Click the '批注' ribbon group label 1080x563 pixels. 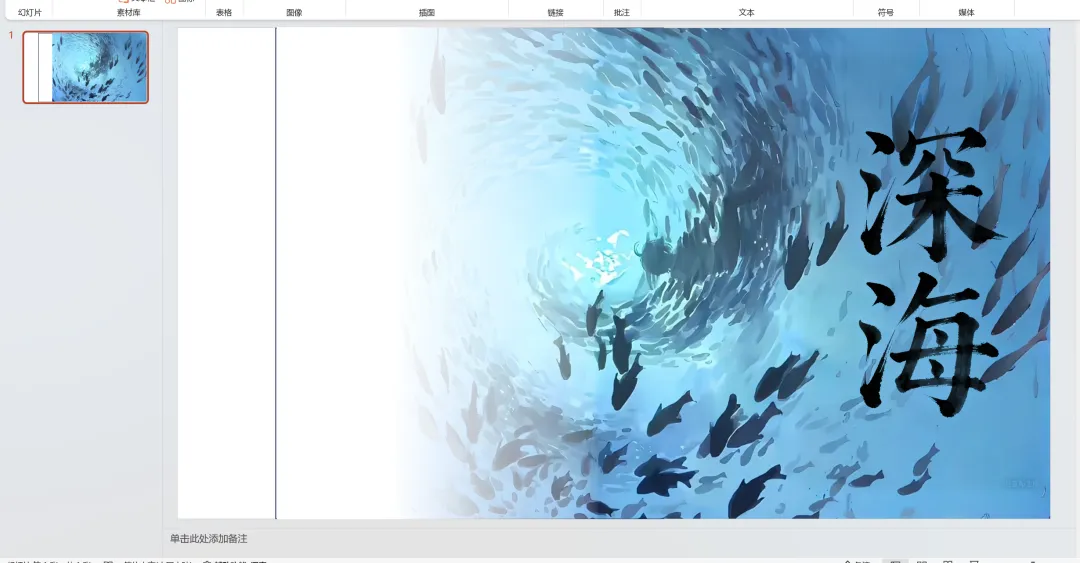pos(621,12)
